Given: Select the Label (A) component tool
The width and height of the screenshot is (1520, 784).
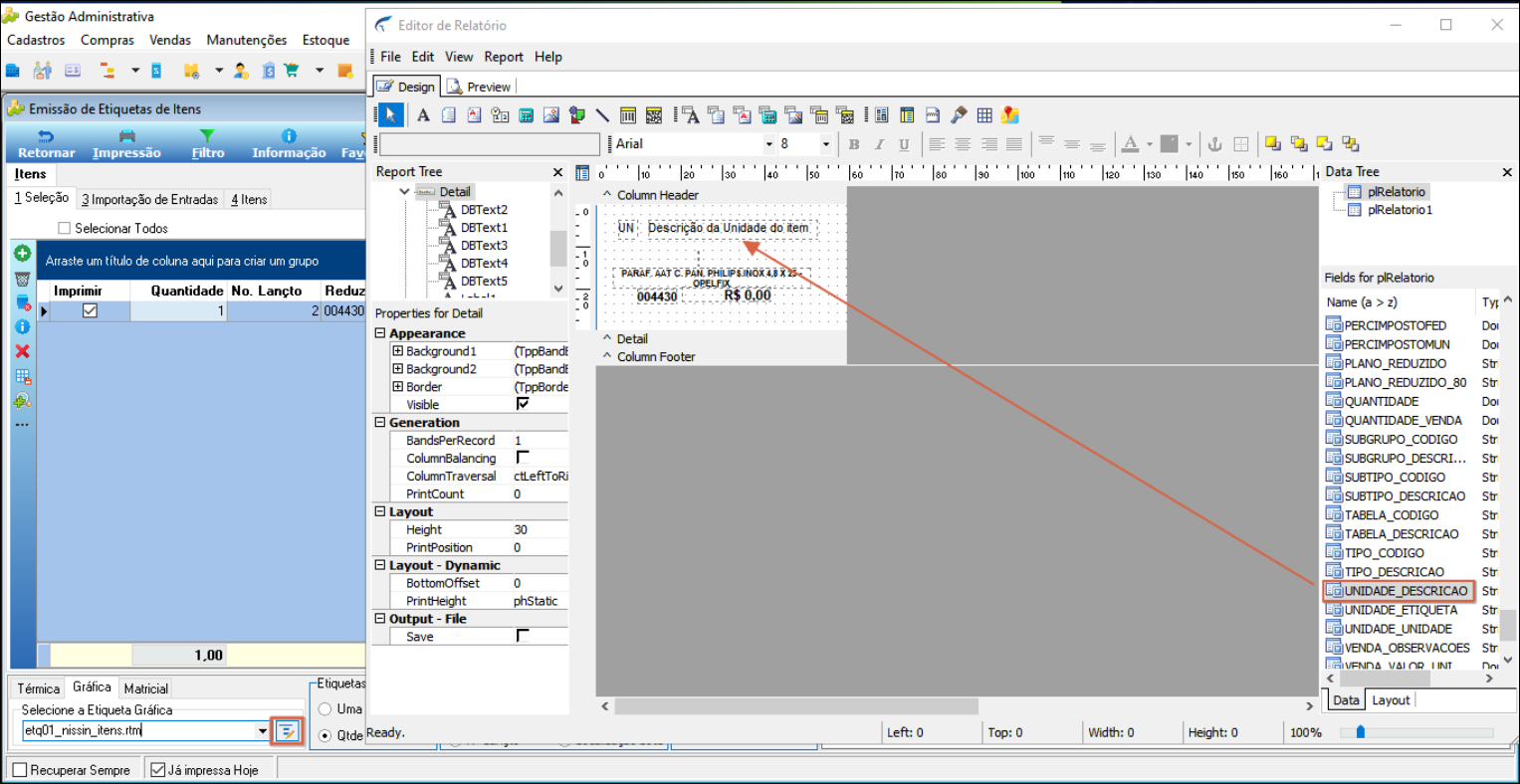Looking at the screenshot, I should [423, 115].
